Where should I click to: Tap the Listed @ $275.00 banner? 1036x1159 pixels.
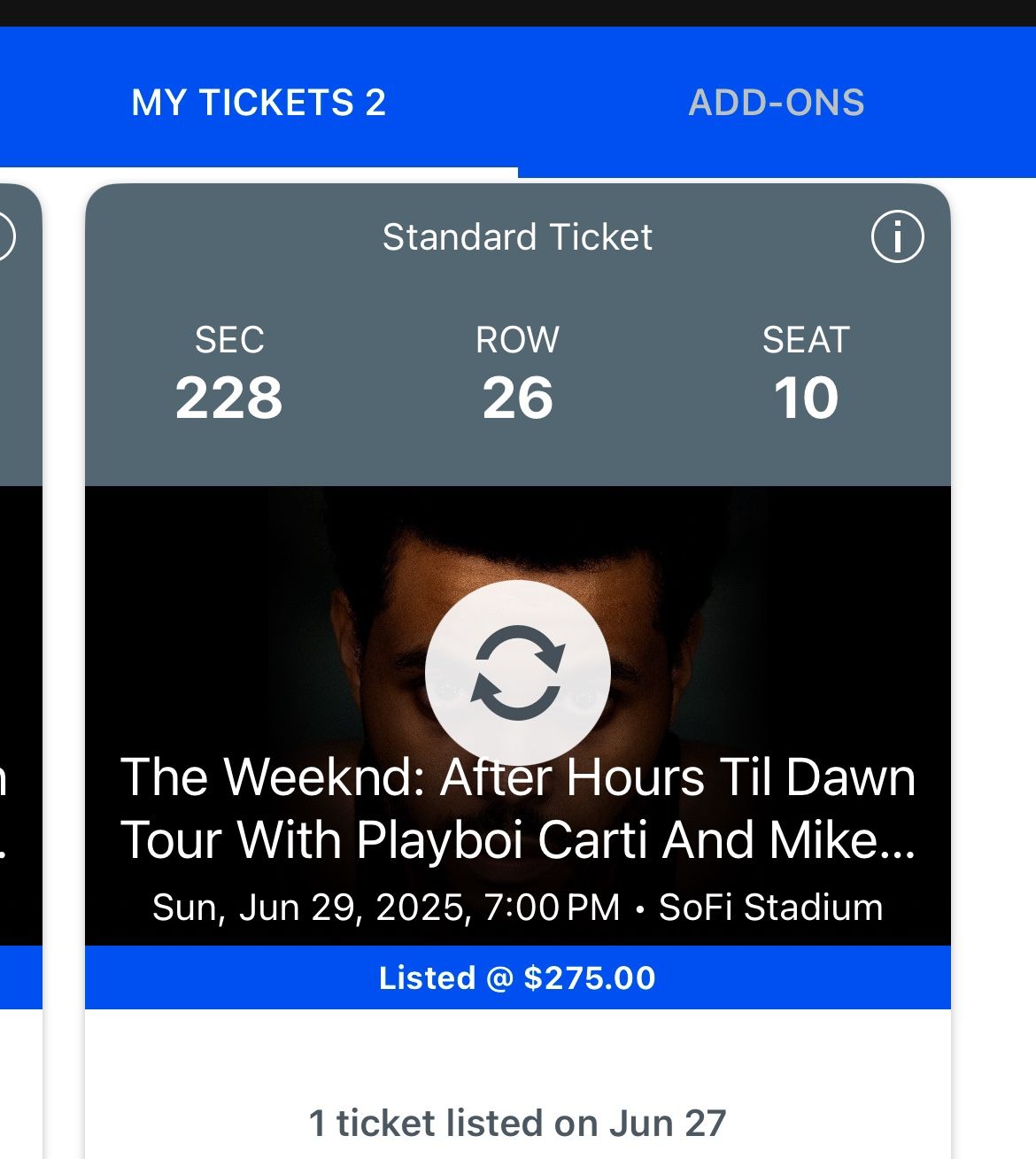[x=518, y=977]
